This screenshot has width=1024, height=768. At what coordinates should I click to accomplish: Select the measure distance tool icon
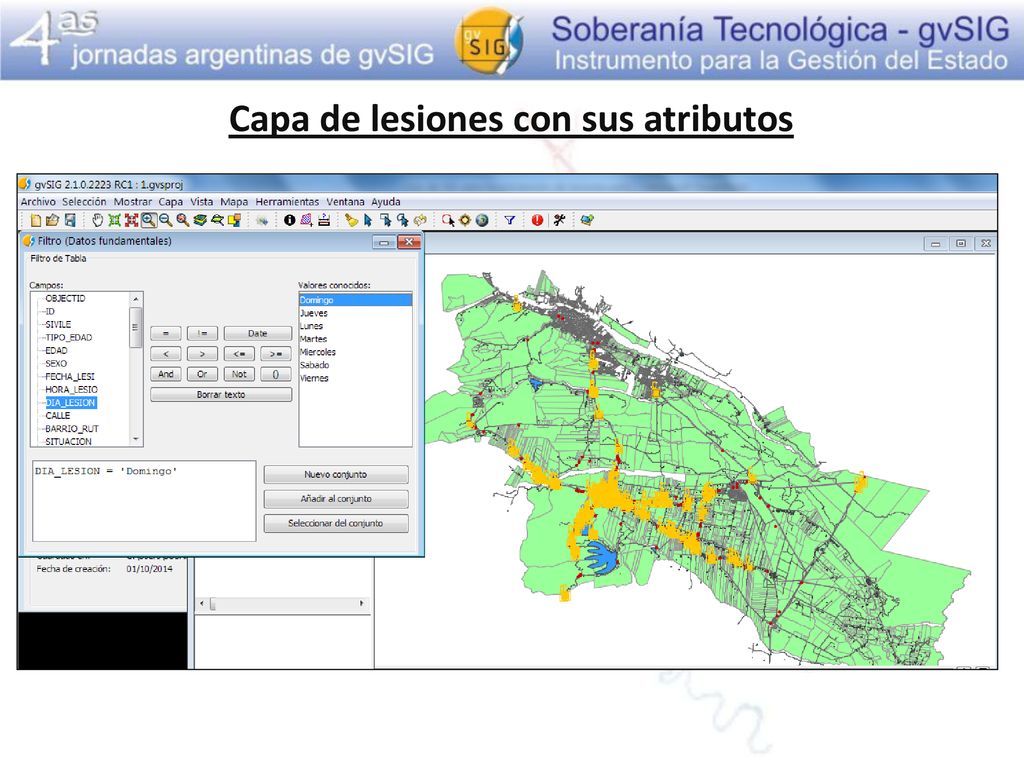click(x=324, y=220)
